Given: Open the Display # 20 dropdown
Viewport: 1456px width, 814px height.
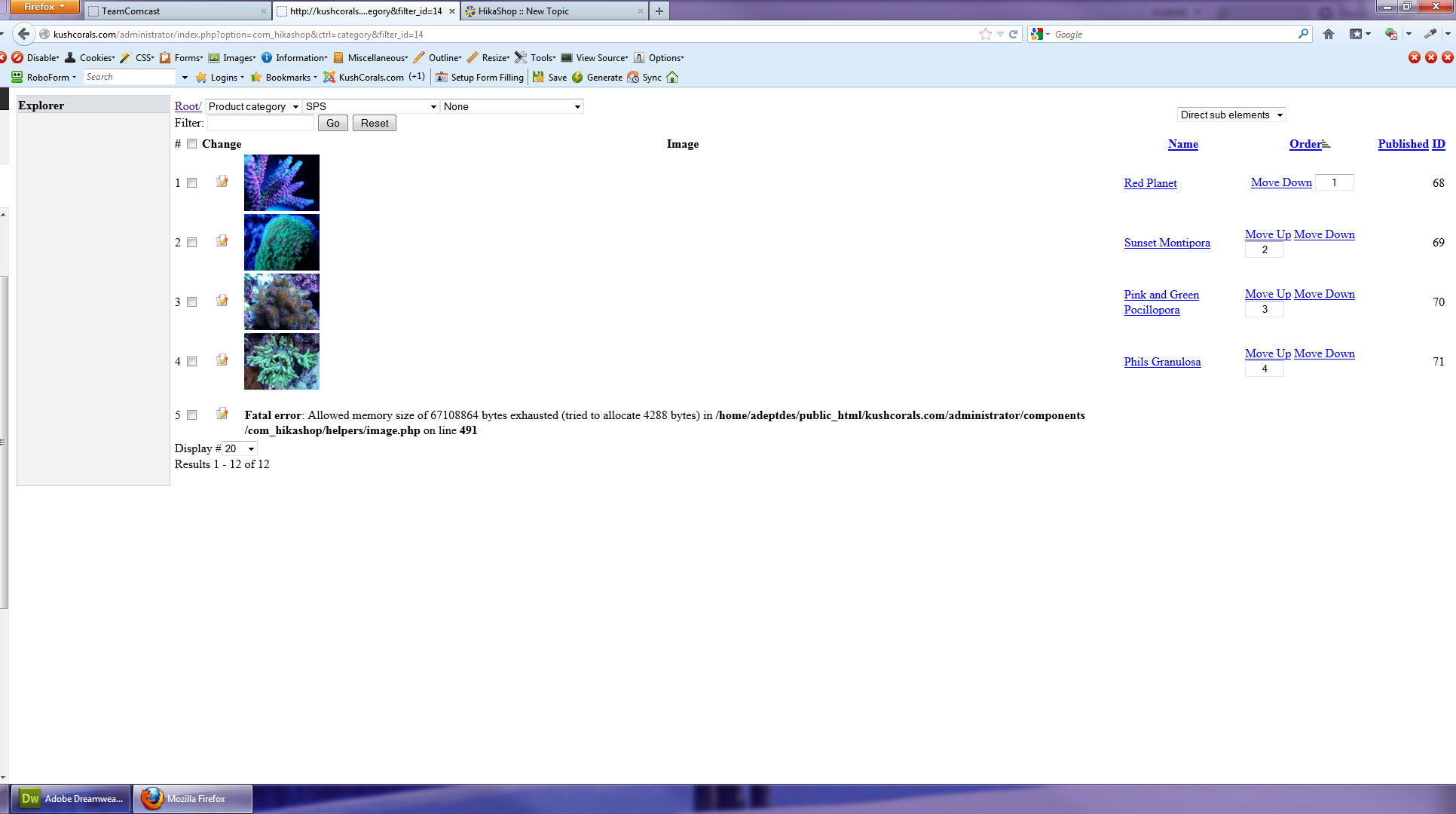Looking at the screenshot, I should [239, 448].
